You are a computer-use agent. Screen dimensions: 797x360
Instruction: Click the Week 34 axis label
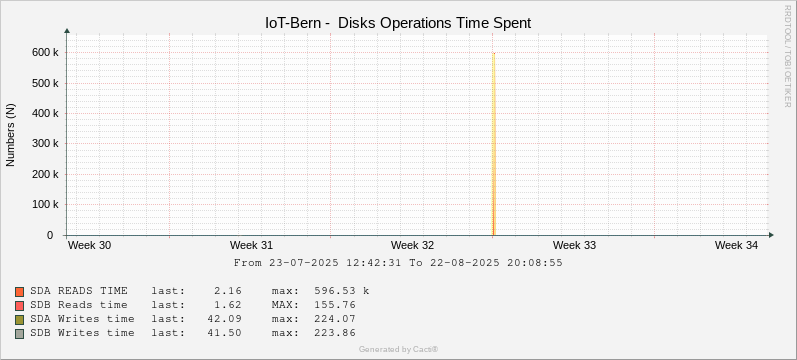tap(736, 245)
